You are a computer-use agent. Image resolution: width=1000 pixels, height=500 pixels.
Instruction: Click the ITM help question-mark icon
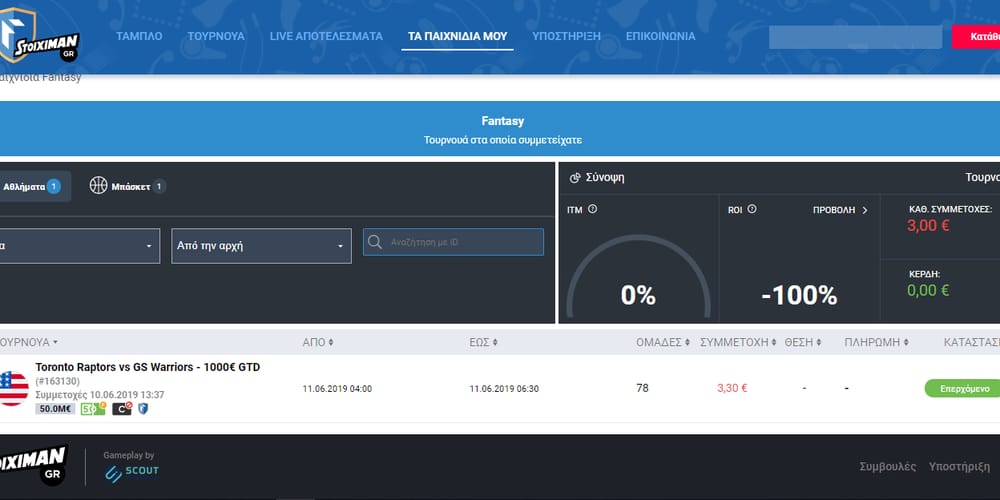click(592, 209)
